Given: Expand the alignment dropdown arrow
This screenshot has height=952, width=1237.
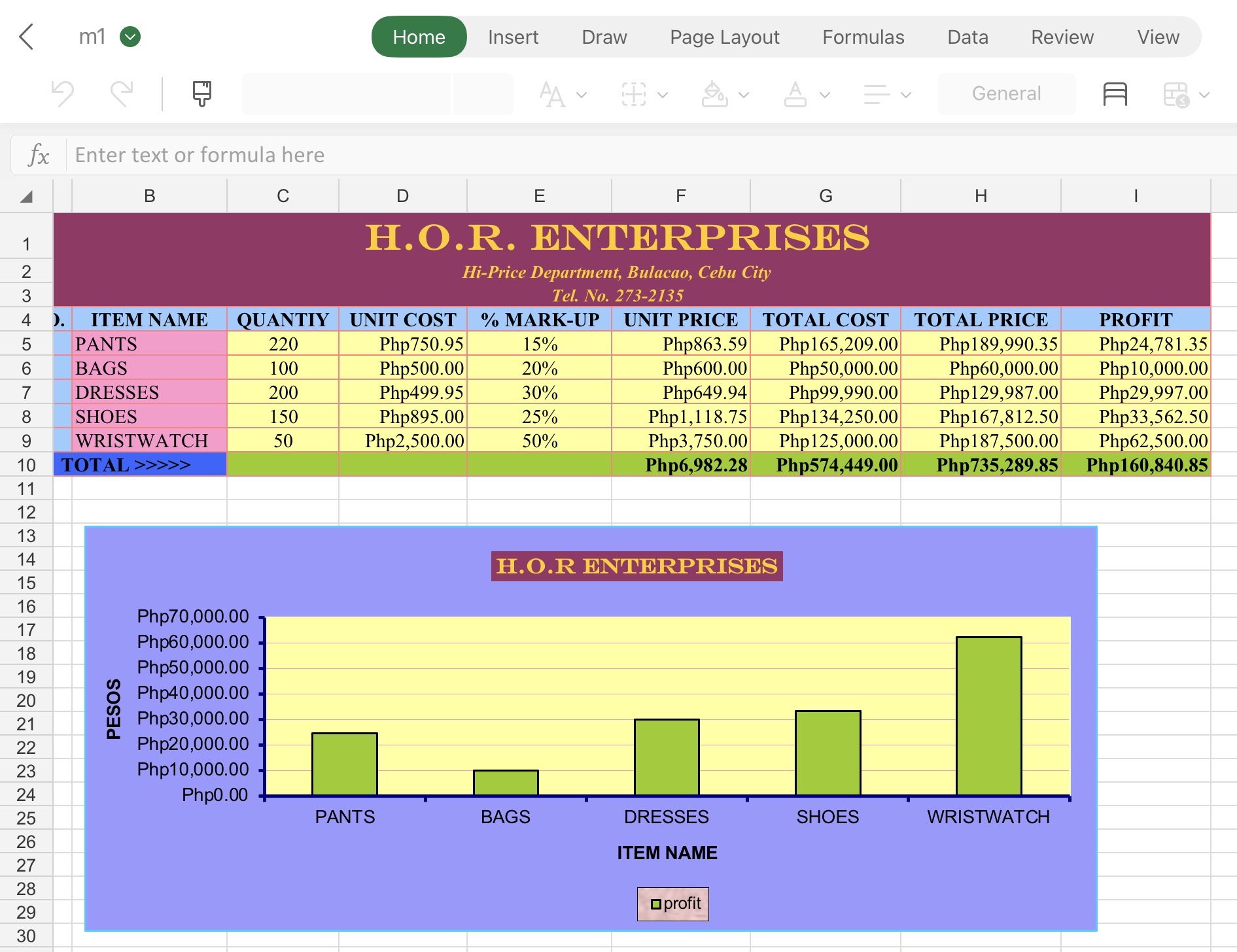Looking at the screenshot, I should (x=906, y=95).
